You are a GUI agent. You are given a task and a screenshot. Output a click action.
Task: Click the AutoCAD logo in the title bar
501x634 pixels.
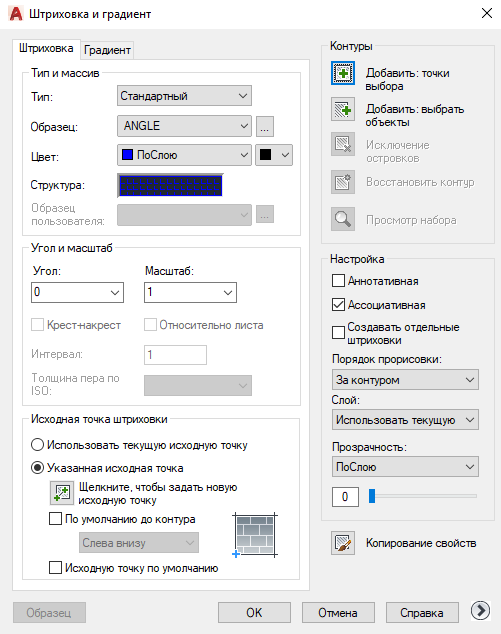click(16, 14)
